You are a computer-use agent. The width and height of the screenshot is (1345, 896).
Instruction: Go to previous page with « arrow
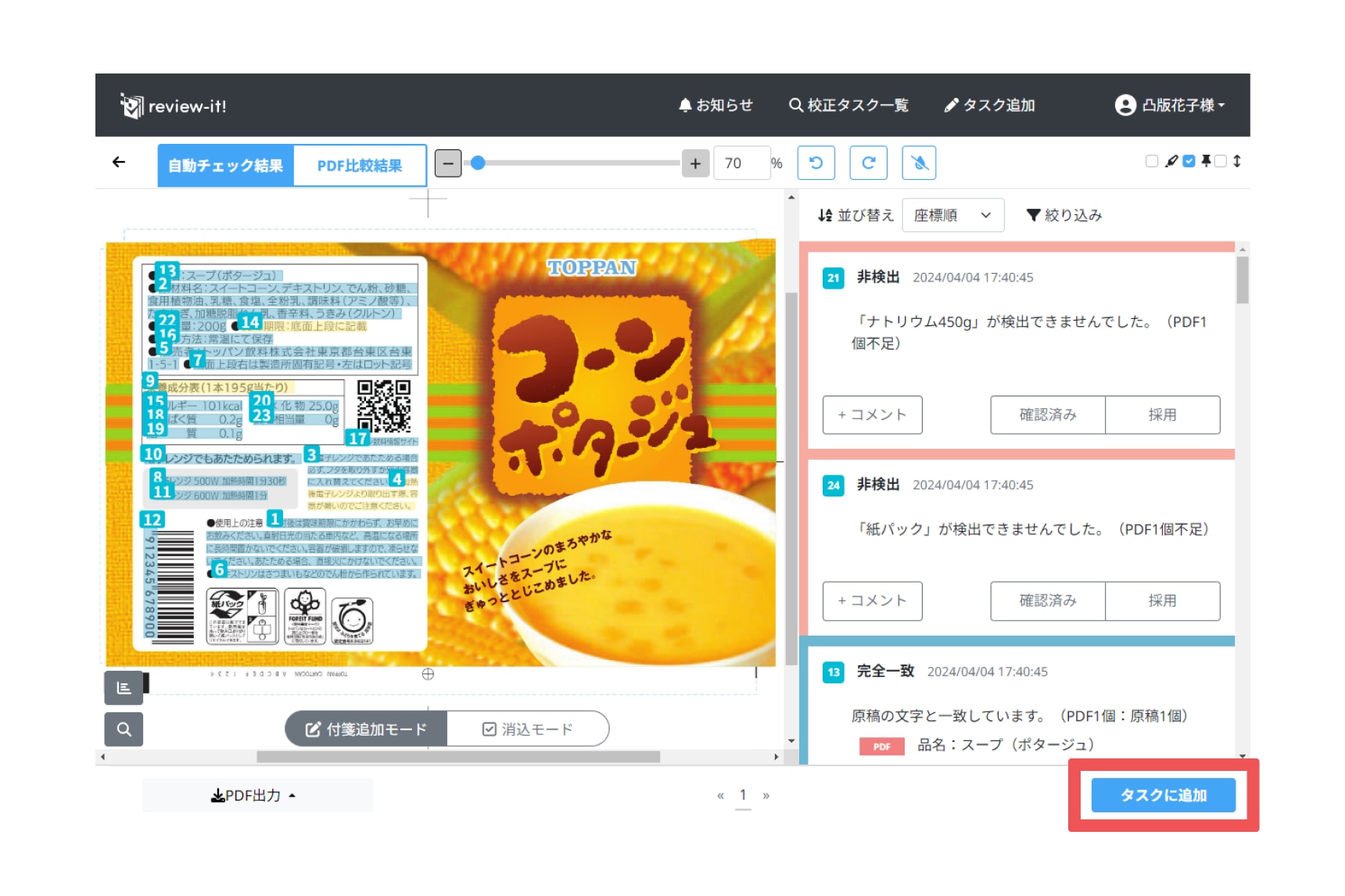tap(720, 795)
